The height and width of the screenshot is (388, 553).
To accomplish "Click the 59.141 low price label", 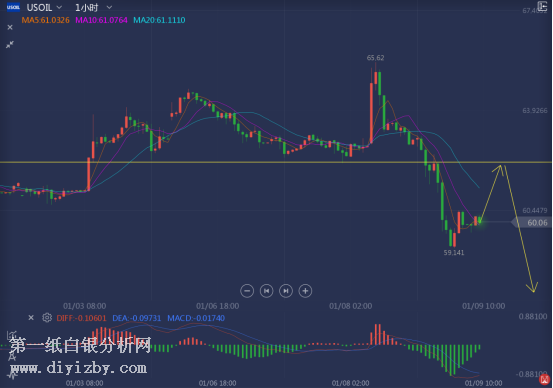I will point(454,253).
